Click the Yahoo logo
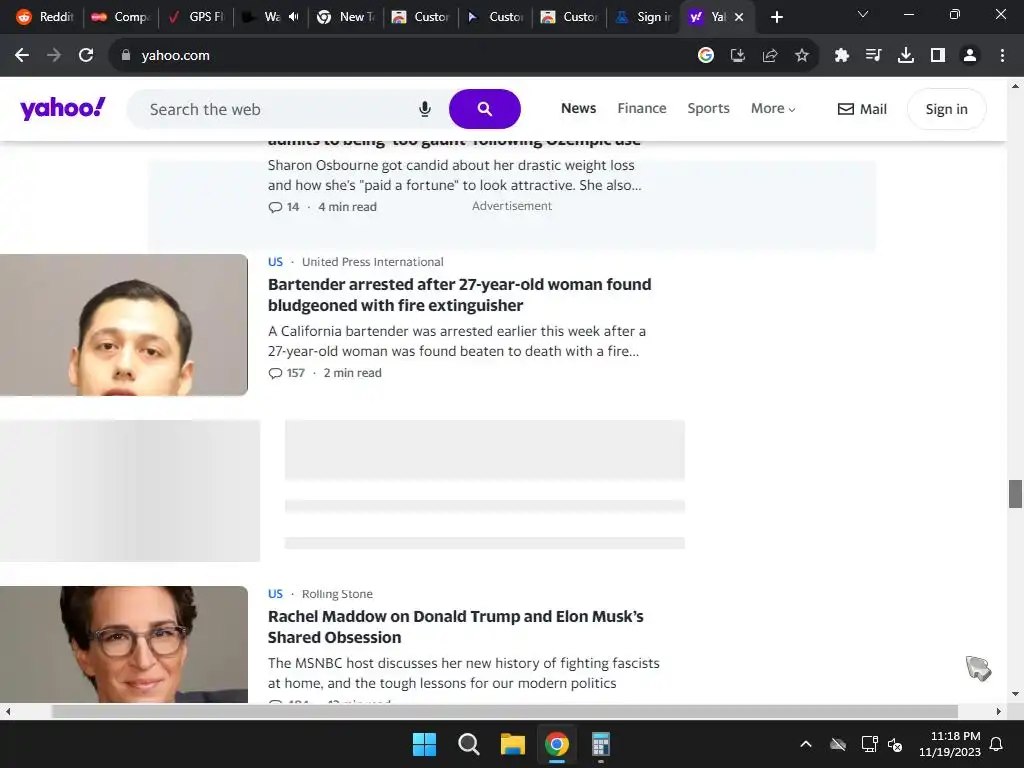The height and width of the screenshot is (768, 1024). coord(63,108)
